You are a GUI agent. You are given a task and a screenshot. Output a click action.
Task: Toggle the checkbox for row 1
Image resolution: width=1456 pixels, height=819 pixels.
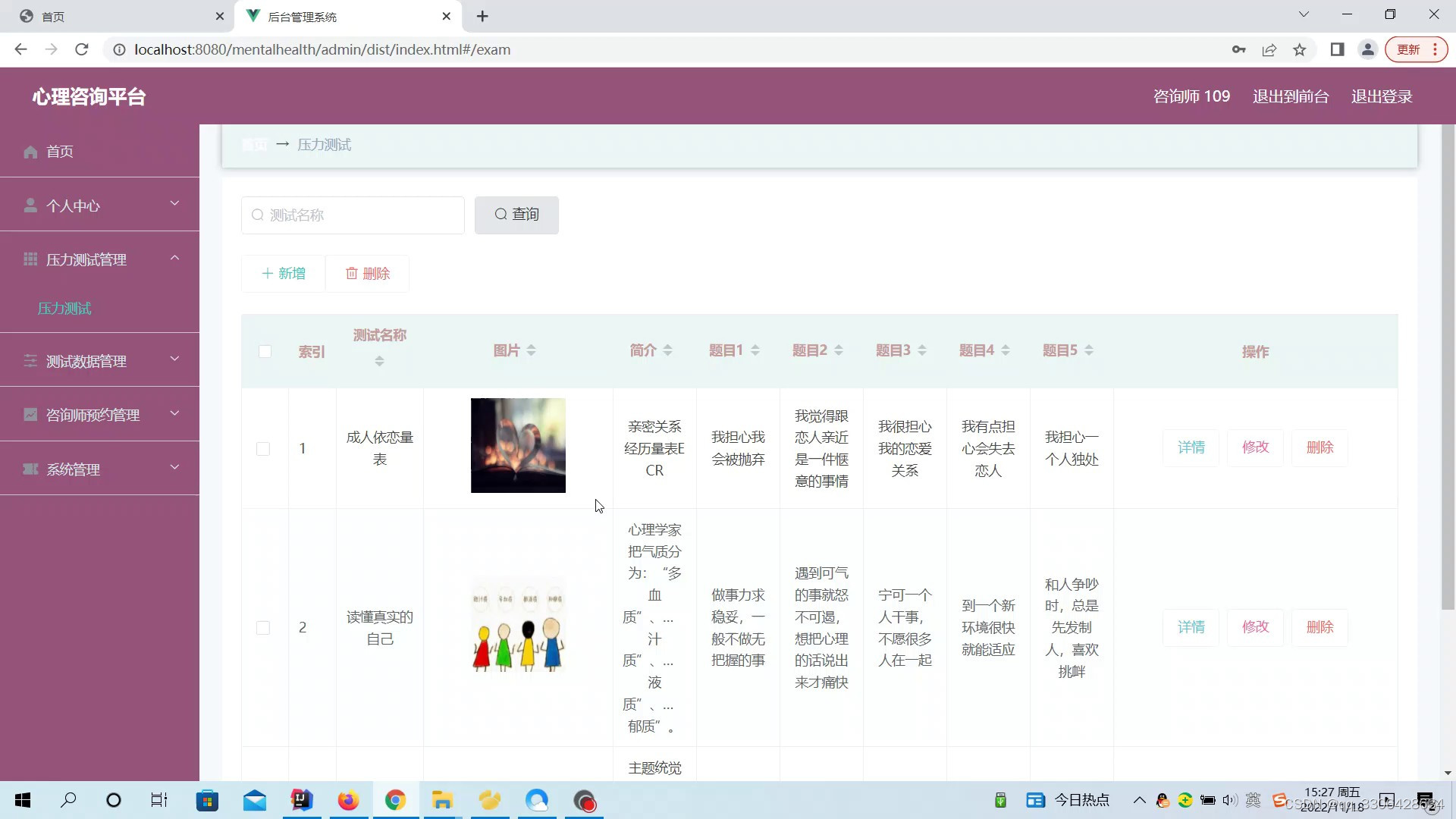pos(263,448)
